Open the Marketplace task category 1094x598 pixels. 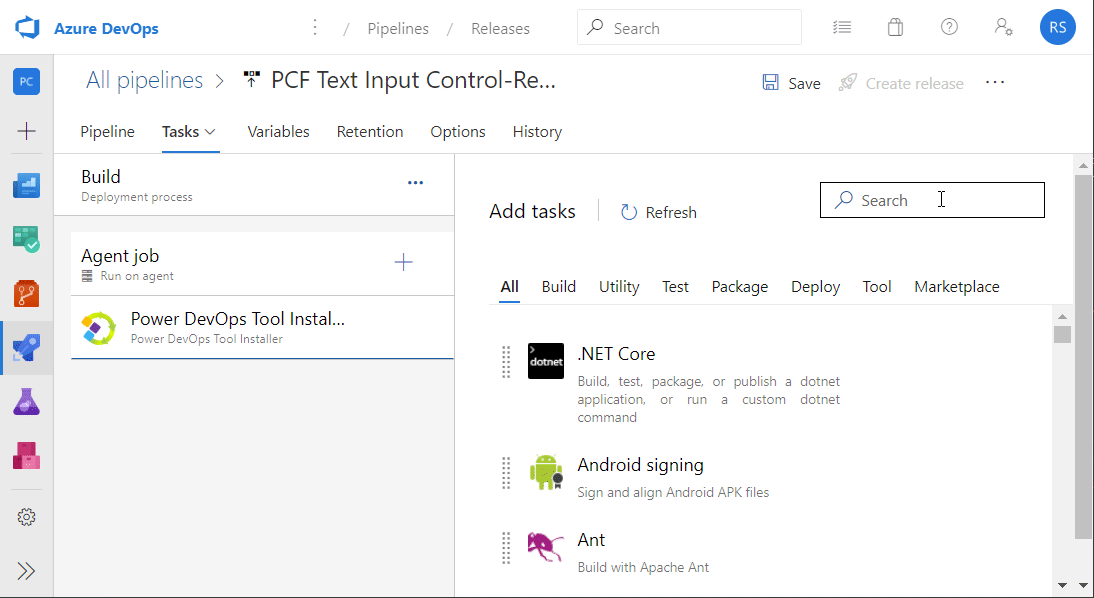coord(957,287)
